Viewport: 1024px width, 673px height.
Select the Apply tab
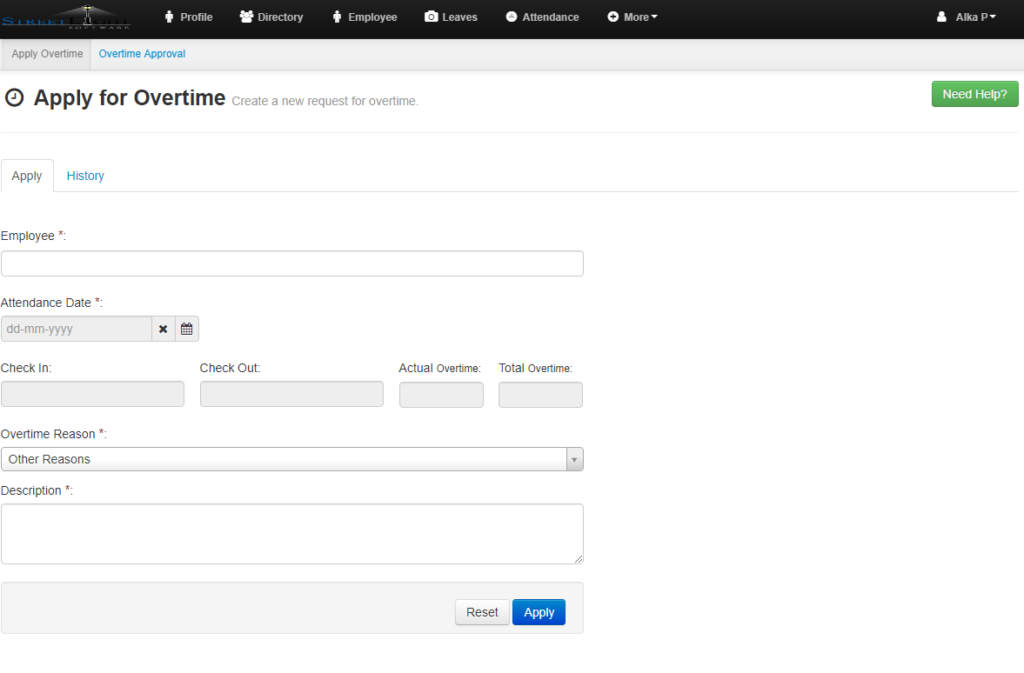click(27, 175)
